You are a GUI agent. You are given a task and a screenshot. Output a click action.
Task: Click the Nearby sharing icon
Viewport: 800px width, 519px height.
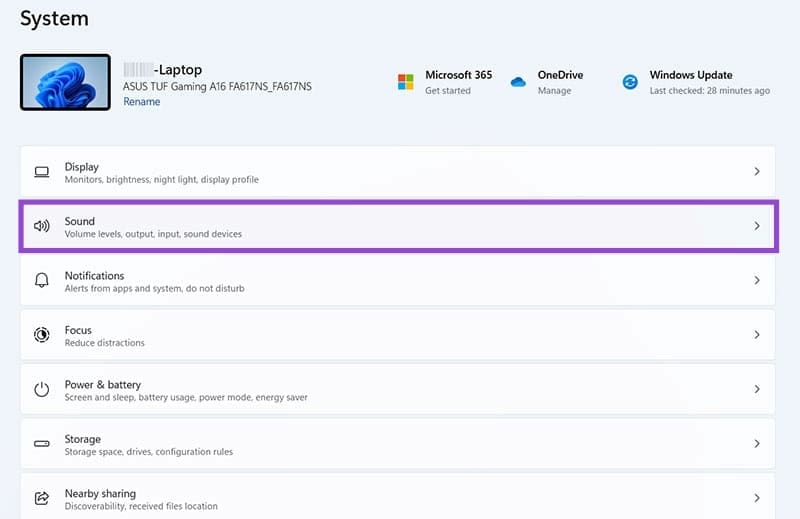tap(42, 498)
